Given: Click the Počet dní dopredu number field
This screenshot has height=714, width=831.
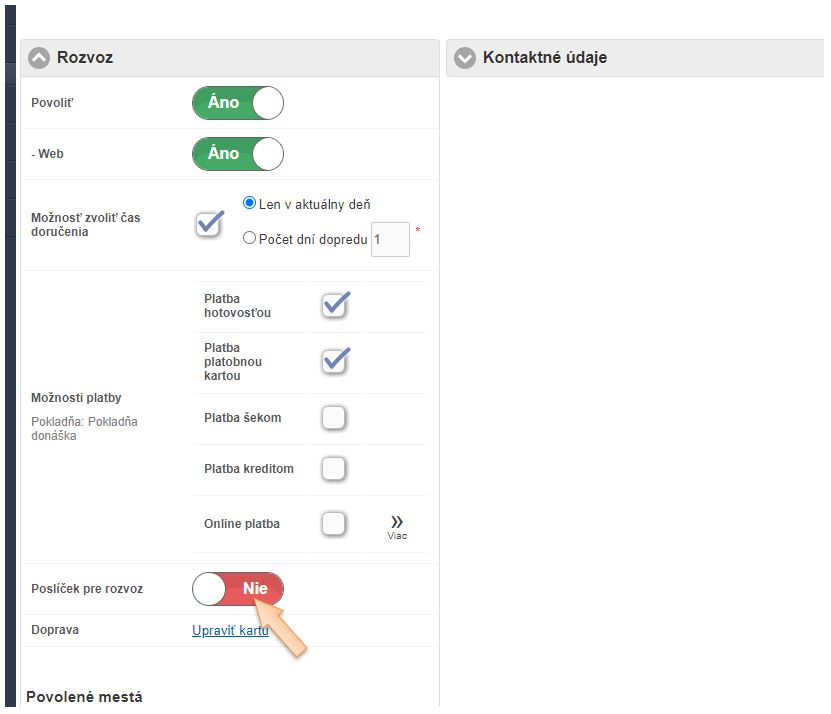Looking at the screenshot, I should click(x=390, y=240).
